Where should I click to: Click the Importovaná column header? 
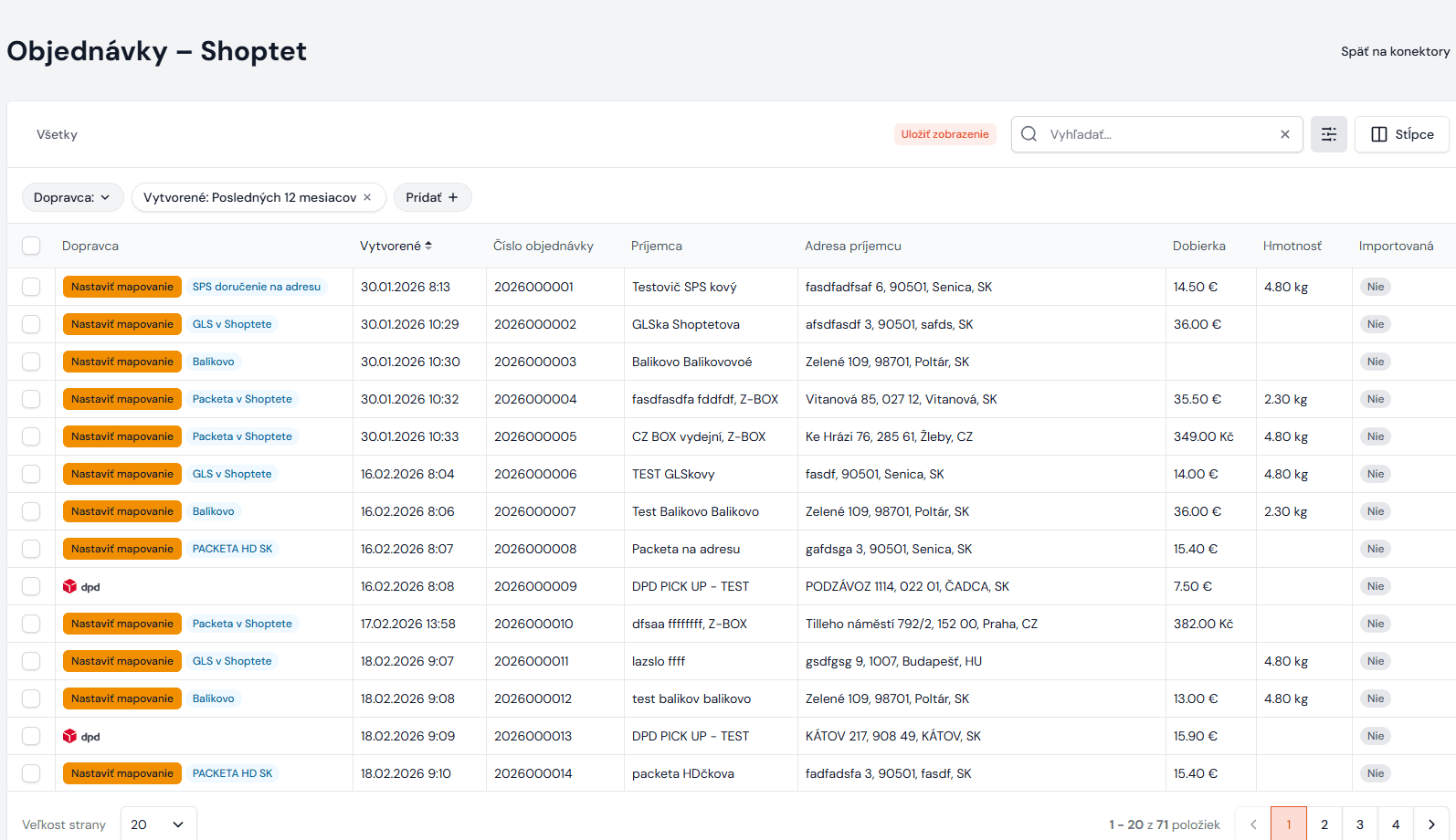coord(1396,246)
